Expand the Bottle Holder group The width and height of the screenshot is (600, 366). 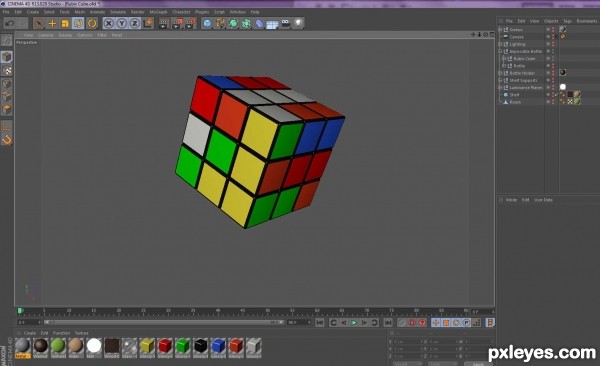(x=500, y=73)
